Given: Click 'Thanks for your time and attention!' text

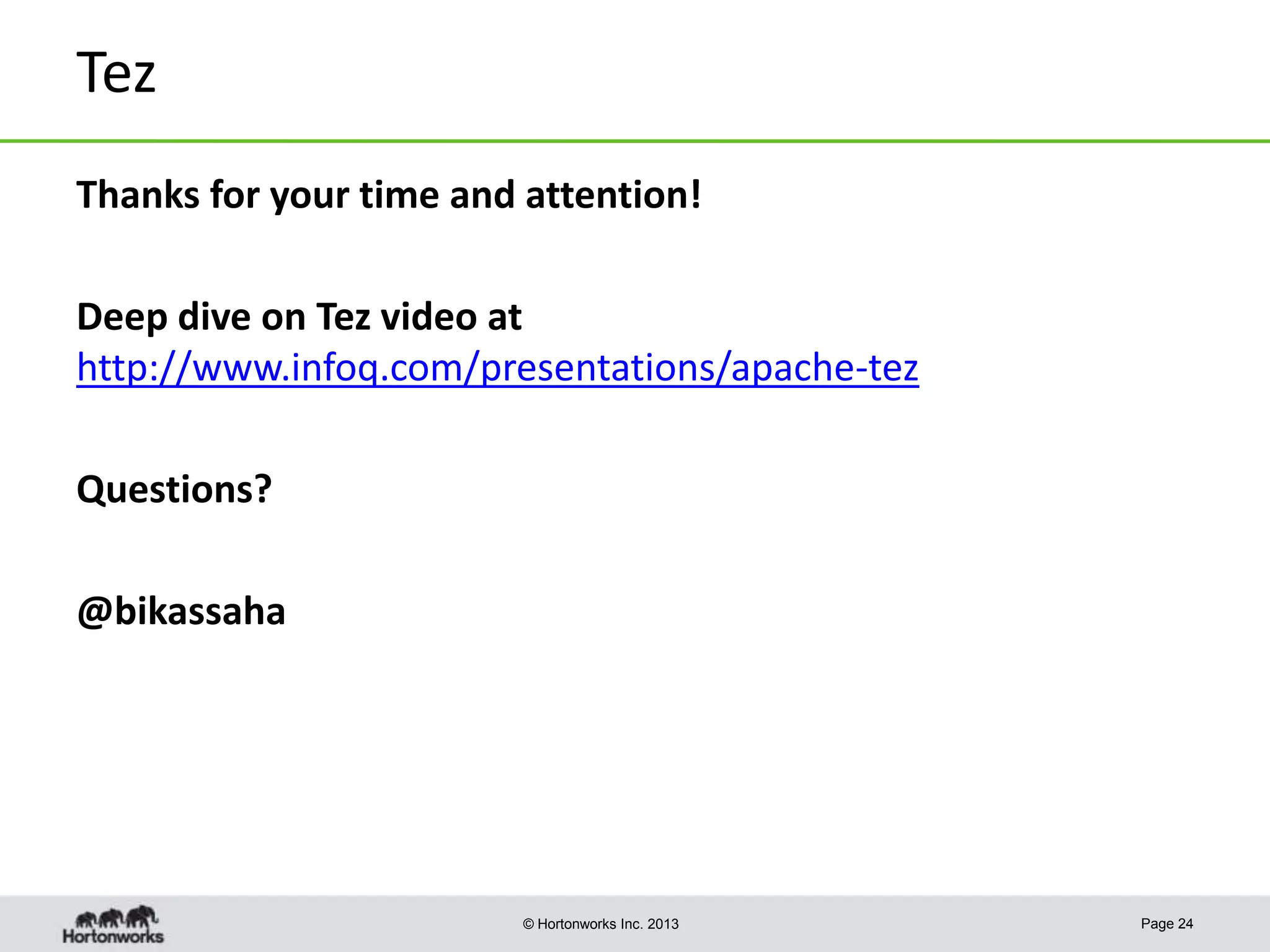Looking at the screenshot, I should click(x=389, y=195).
